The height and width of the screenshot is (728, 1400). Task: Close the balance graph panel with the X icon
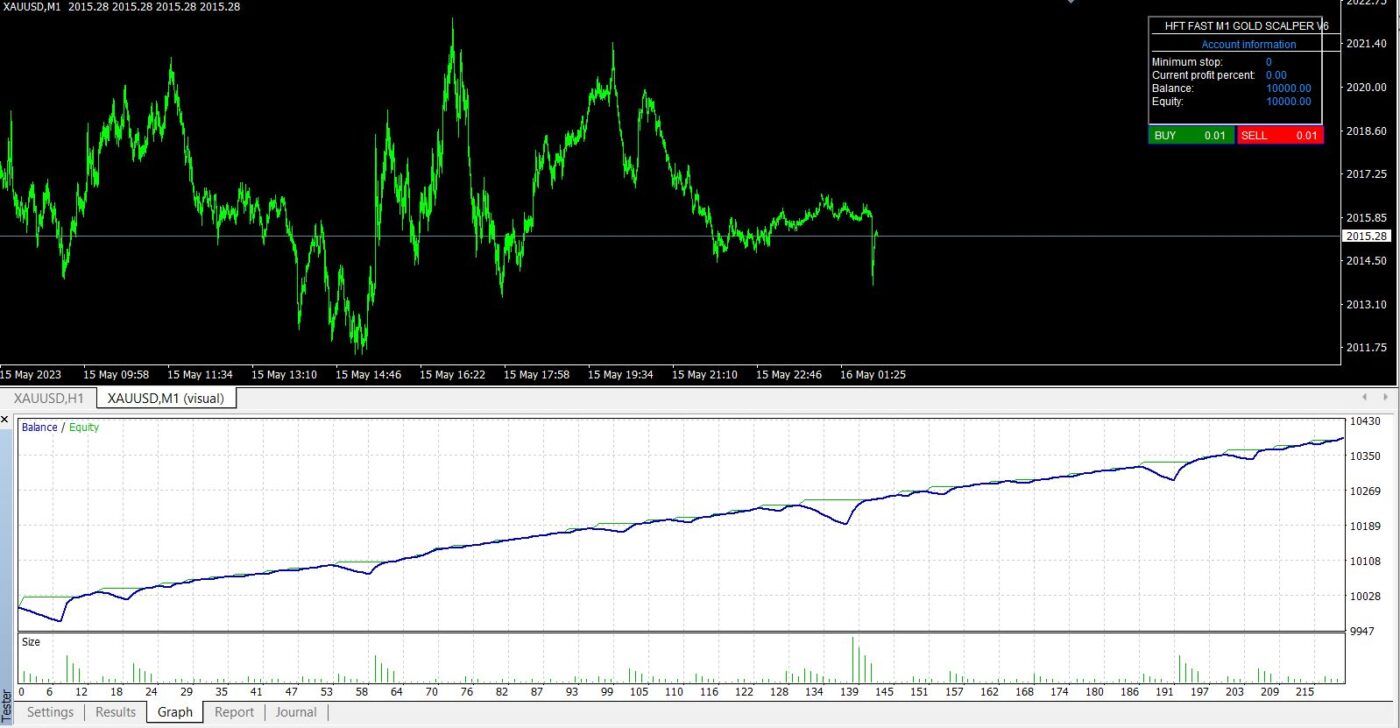tap(4, 419)
